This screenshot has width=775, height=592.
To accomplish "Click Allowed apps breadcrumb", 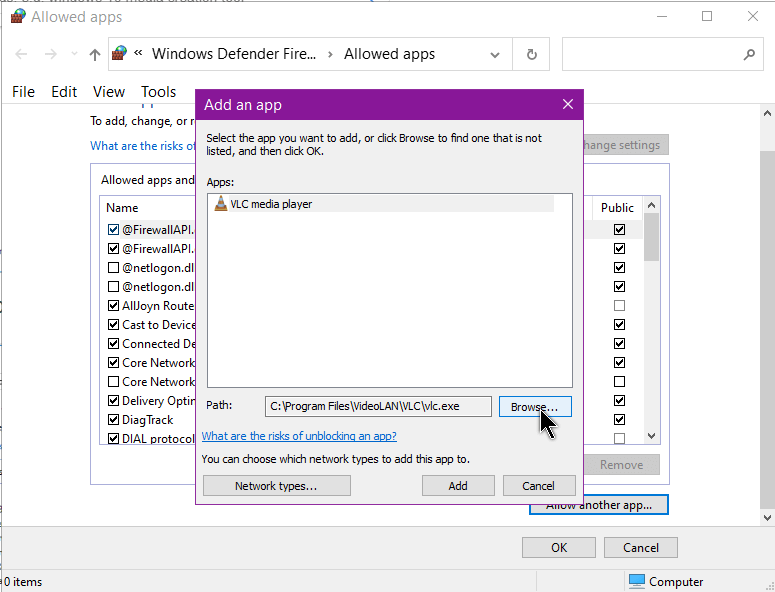I will [389, 54].
